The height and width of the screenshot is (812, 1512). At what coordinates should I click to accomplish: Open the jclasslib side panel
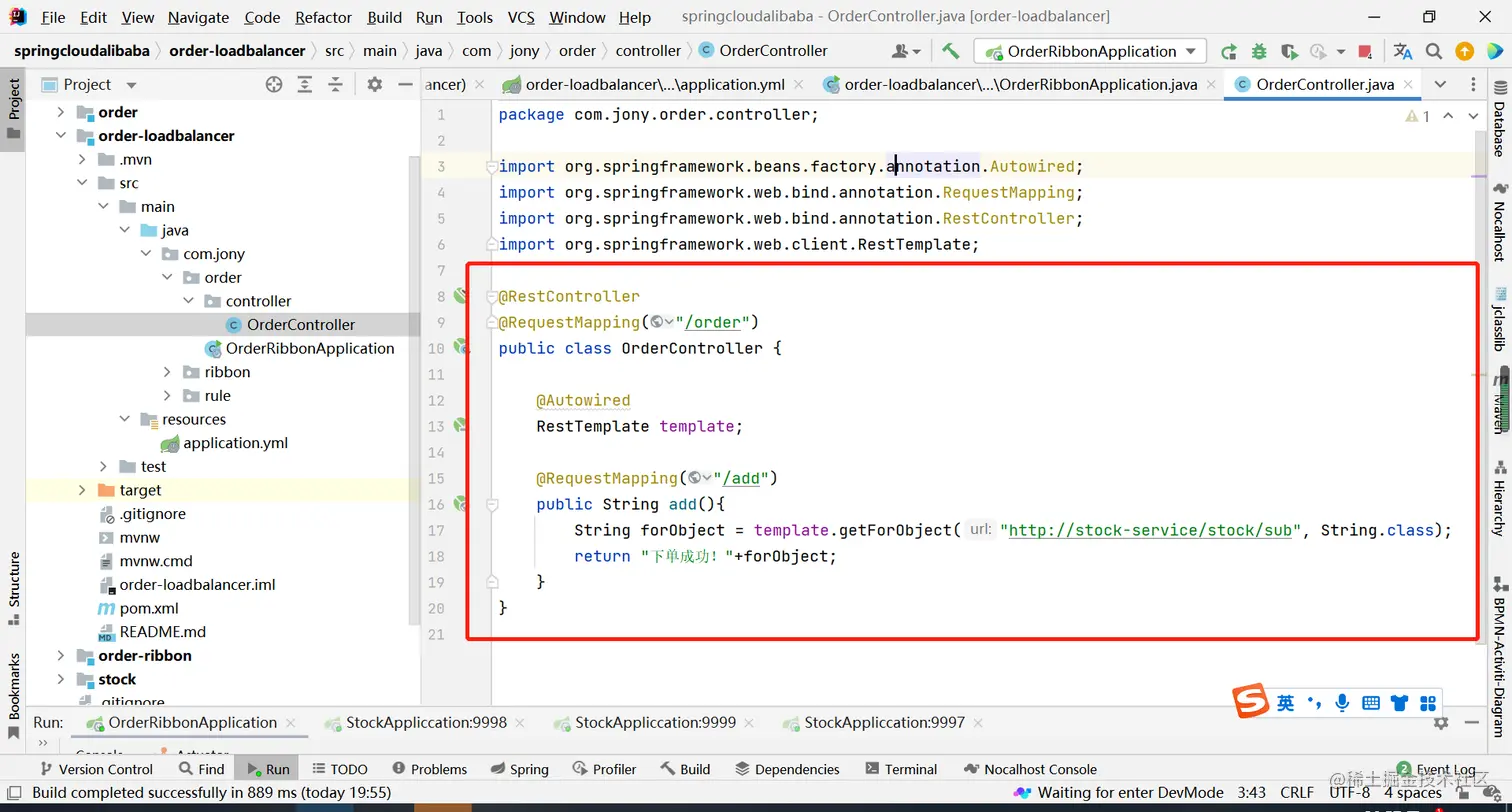pyautogui.click(x=1499, y=318)
